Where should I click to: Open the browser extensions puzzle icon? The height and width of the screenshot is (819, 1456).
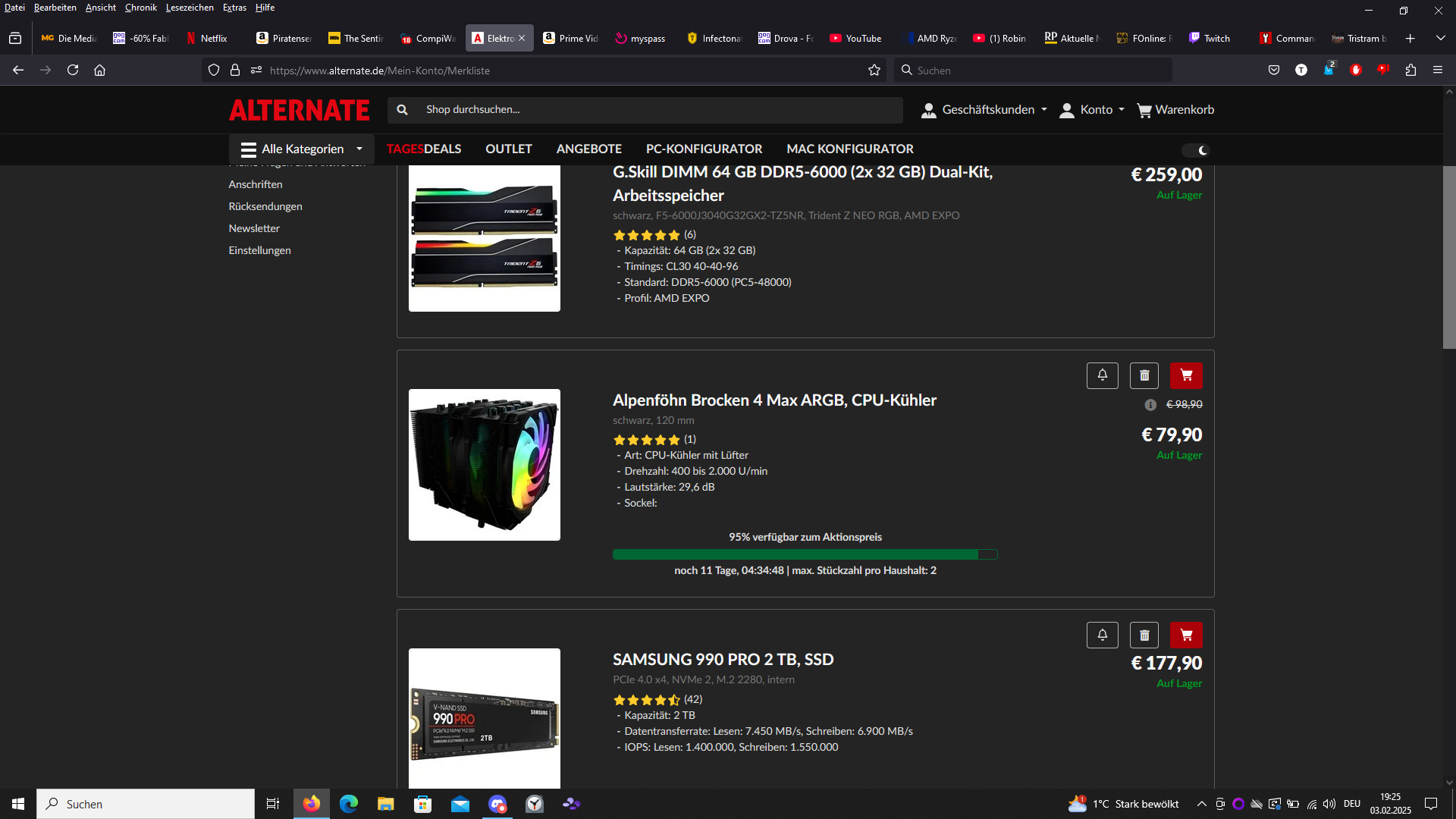(x=1410, y=70)
